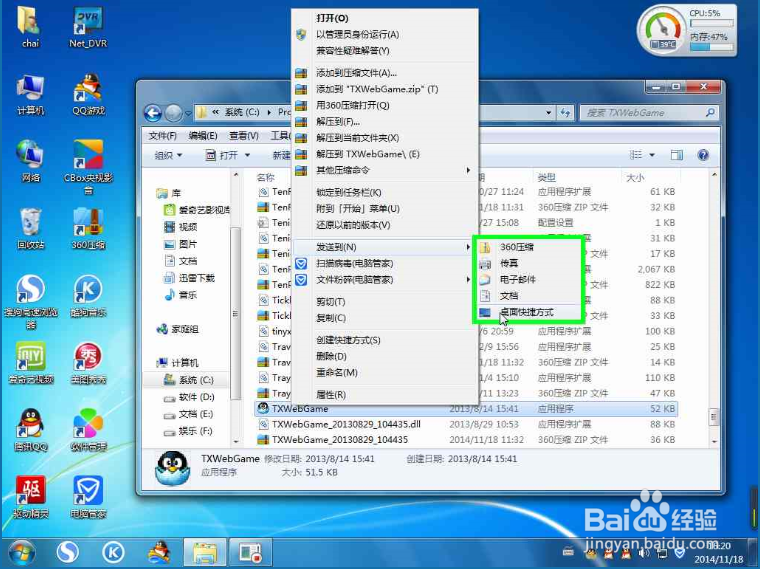Open the CBox央视影音 desktop shortcut
Image resolution: width=761 pixels, height=570 pixels.
pyautogui.click(x=88, y=166)
